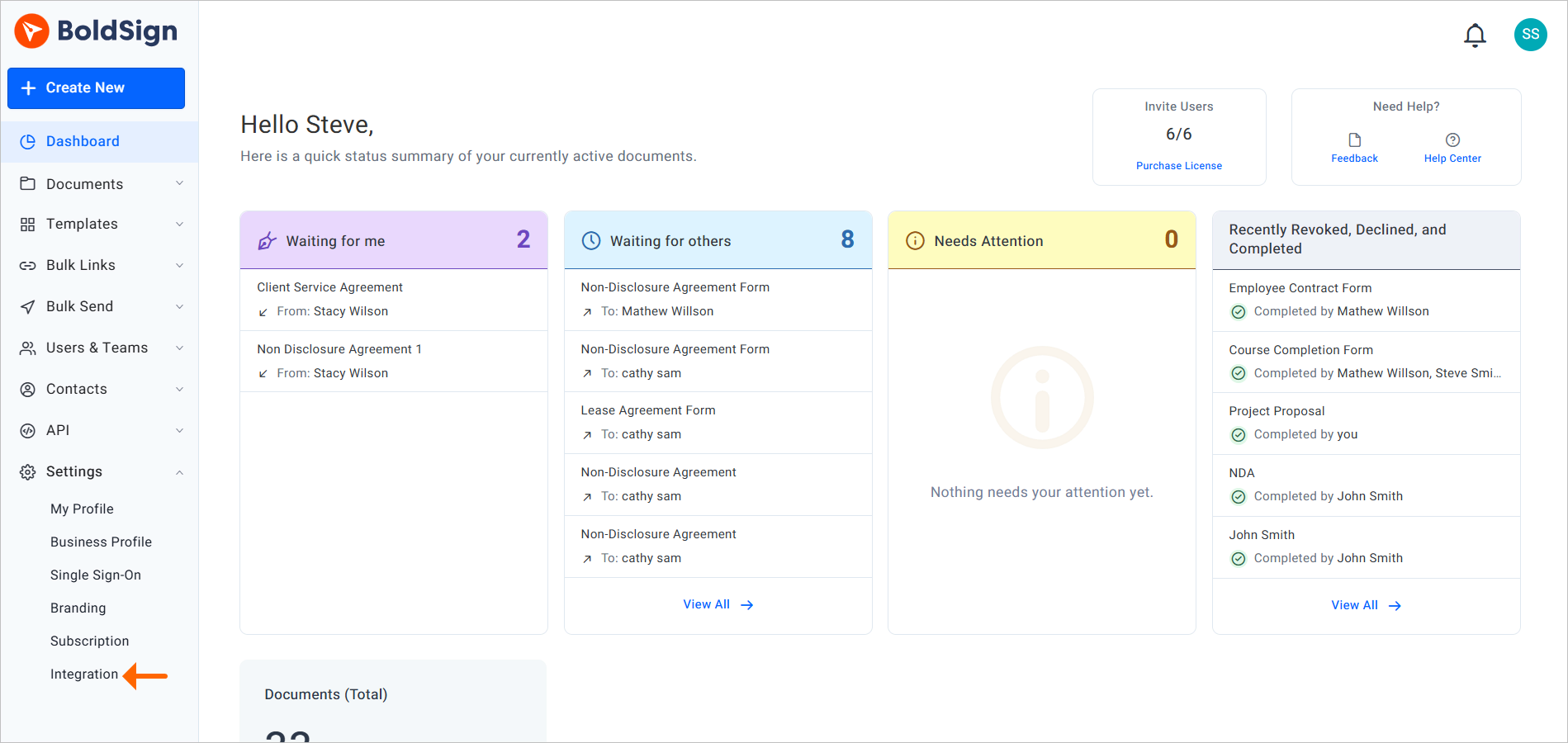This screenshot has height=743, width=1568.
Task: Click the BoldSign logo
Action: [96, 31]
